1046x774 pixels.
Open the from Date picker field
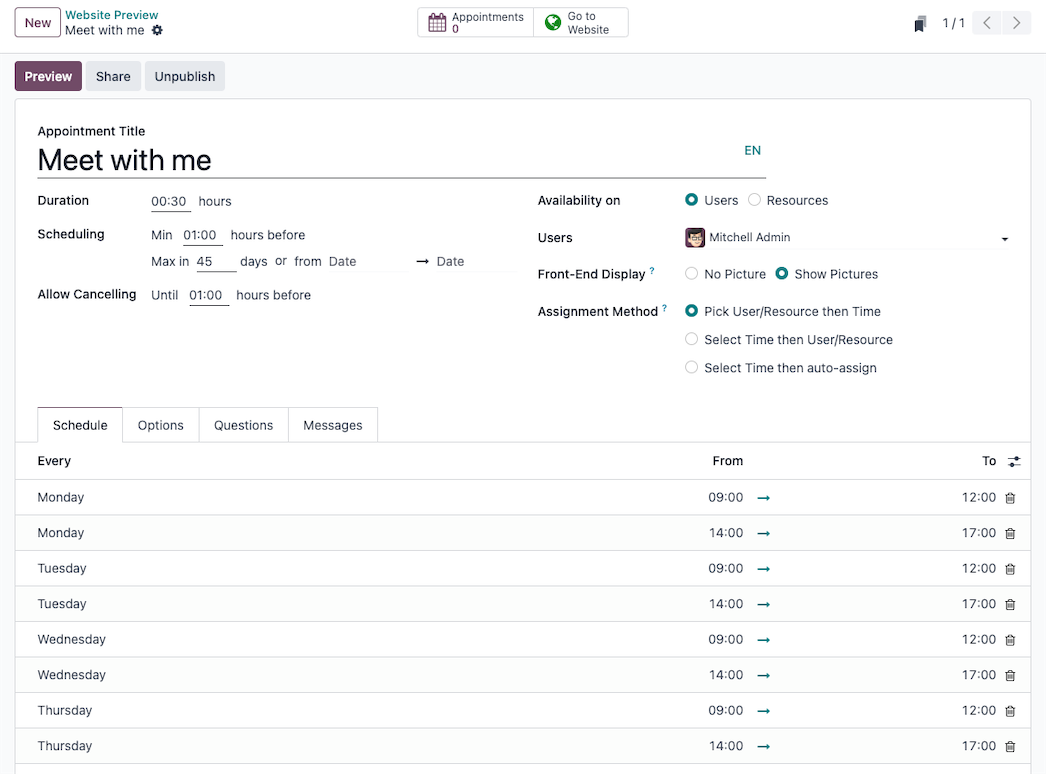343,261
